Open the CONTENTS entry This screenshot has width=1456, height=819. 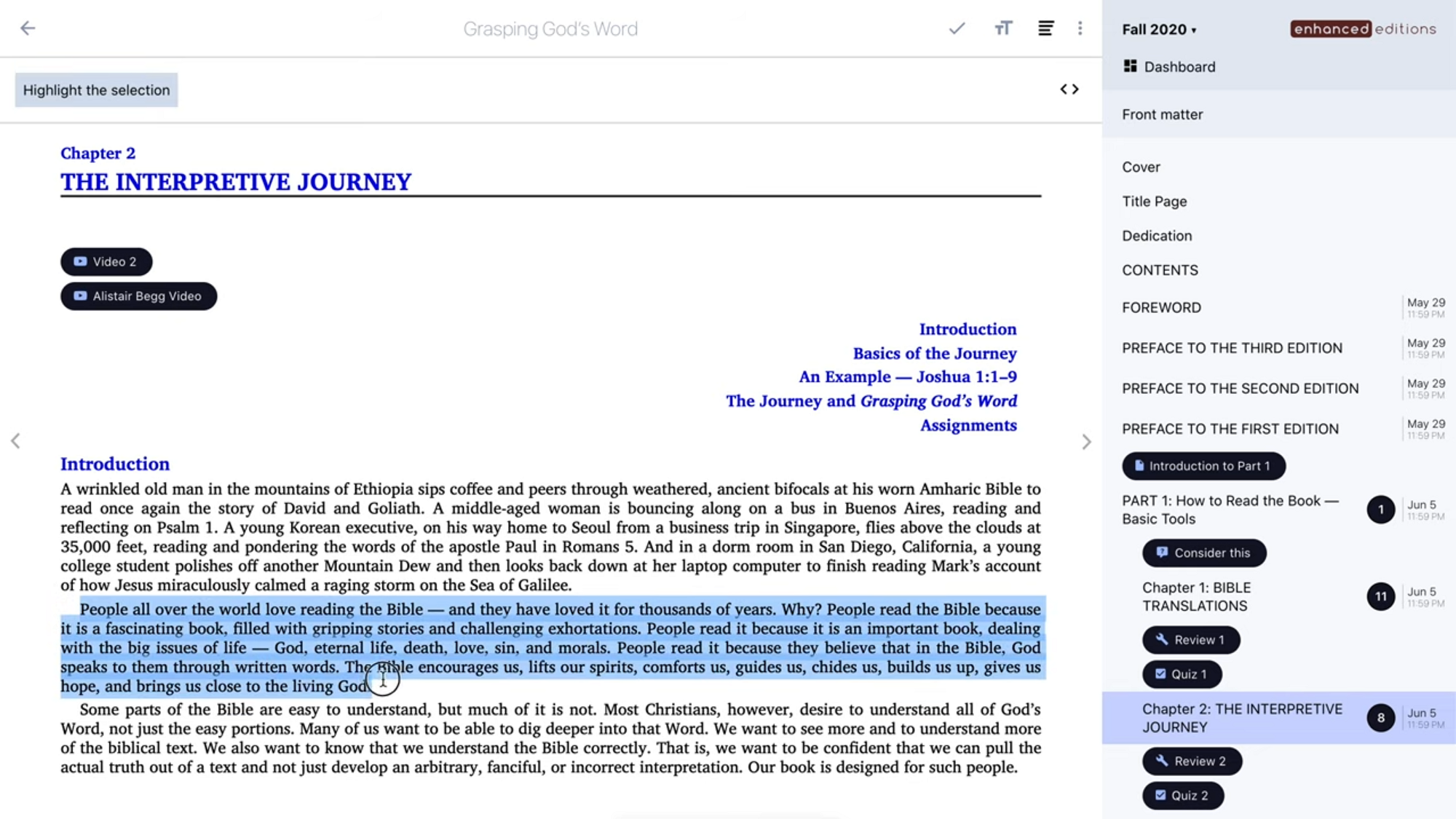1160,270
